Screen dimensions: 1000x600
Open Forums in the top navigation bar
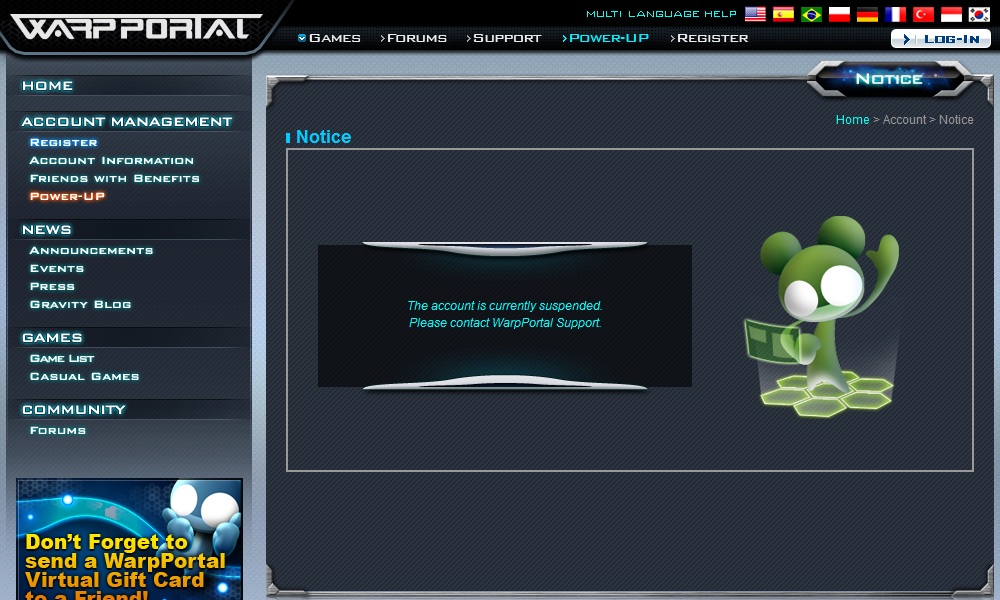413,38
